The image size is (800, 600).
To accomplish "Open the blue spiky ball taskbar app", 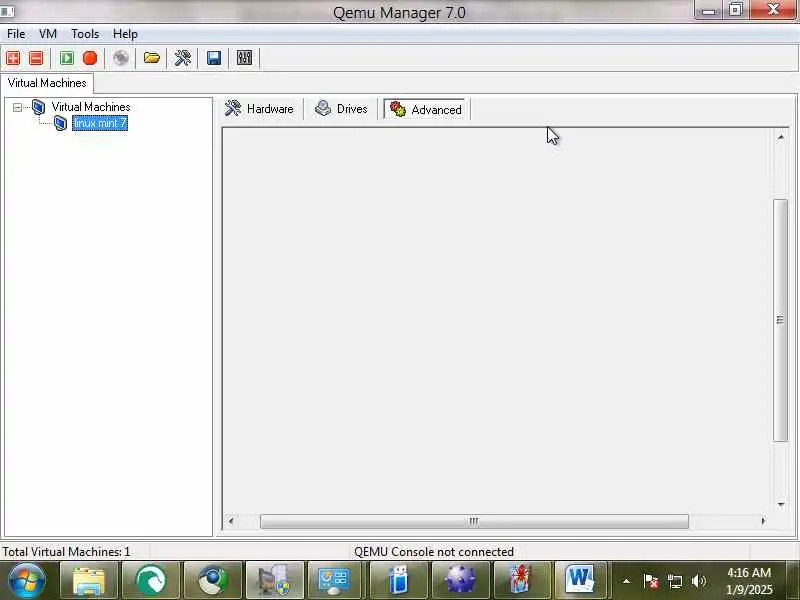I will [x=460, y=581].
